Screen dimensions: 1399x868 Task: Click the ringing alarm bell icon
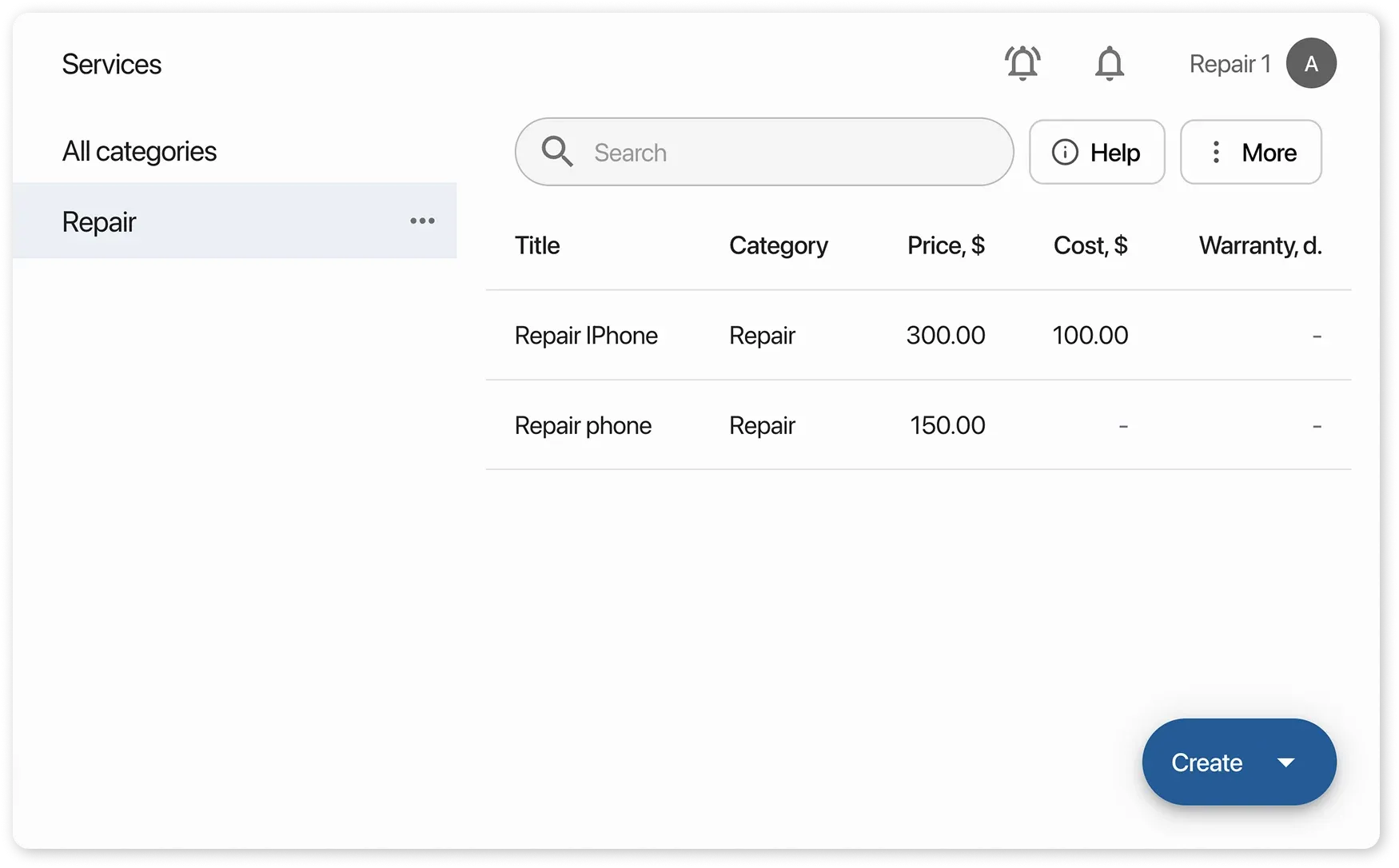click(1022, 63)
